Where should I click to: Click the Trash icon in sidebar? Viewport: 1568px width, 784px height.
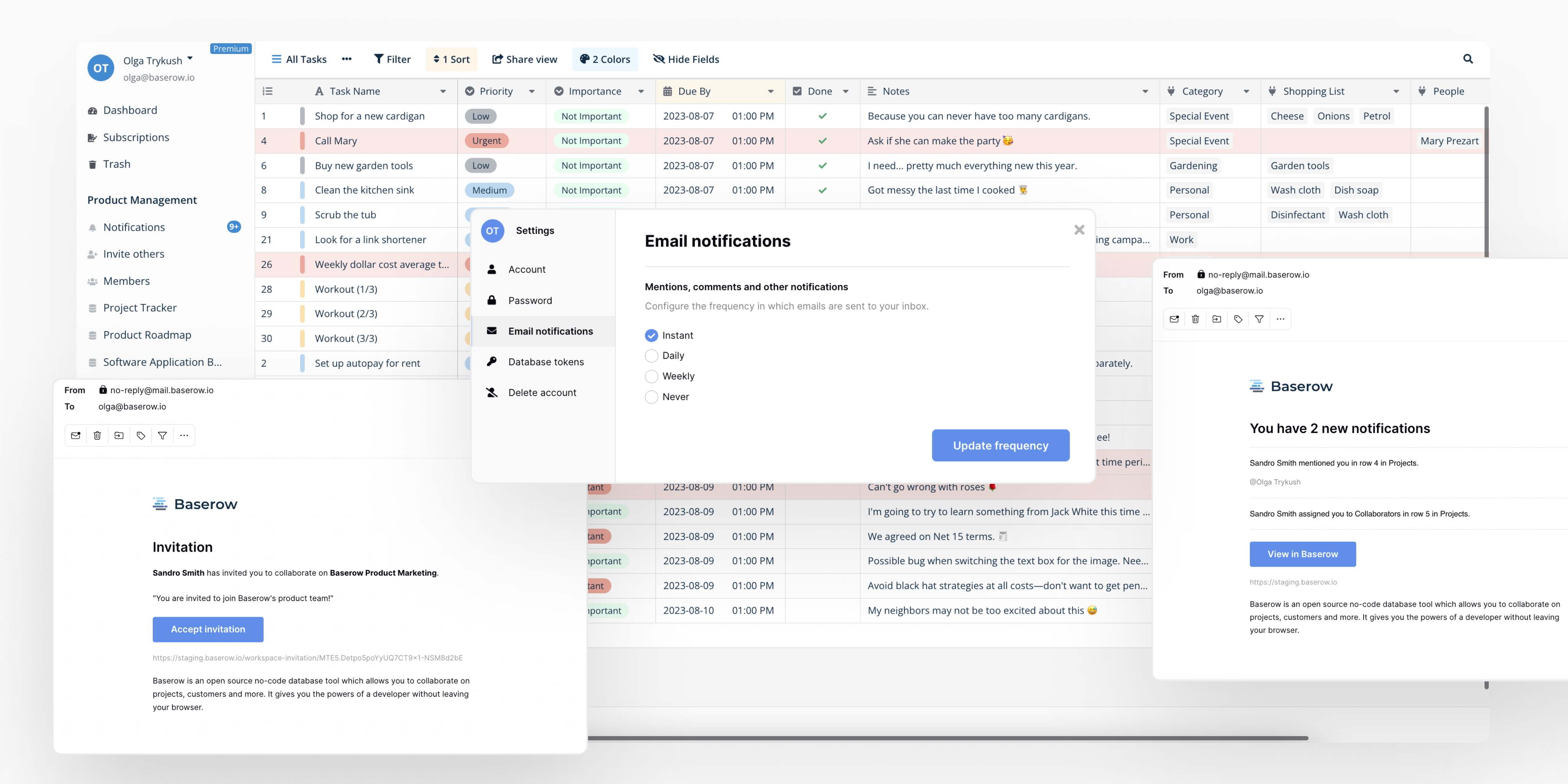93,164
